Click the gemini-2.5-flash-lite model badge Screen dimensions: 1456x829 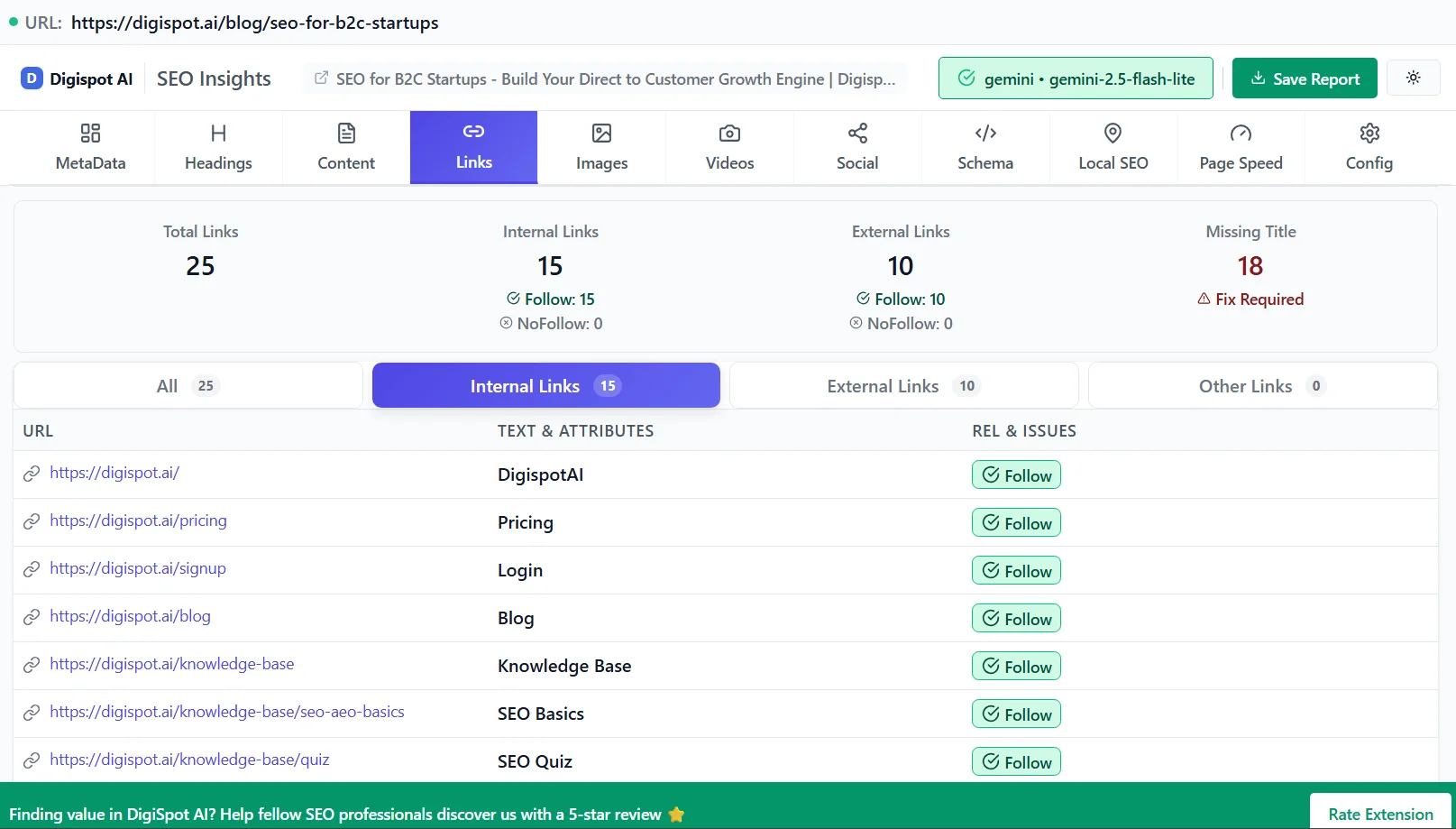coord(1076,78)
